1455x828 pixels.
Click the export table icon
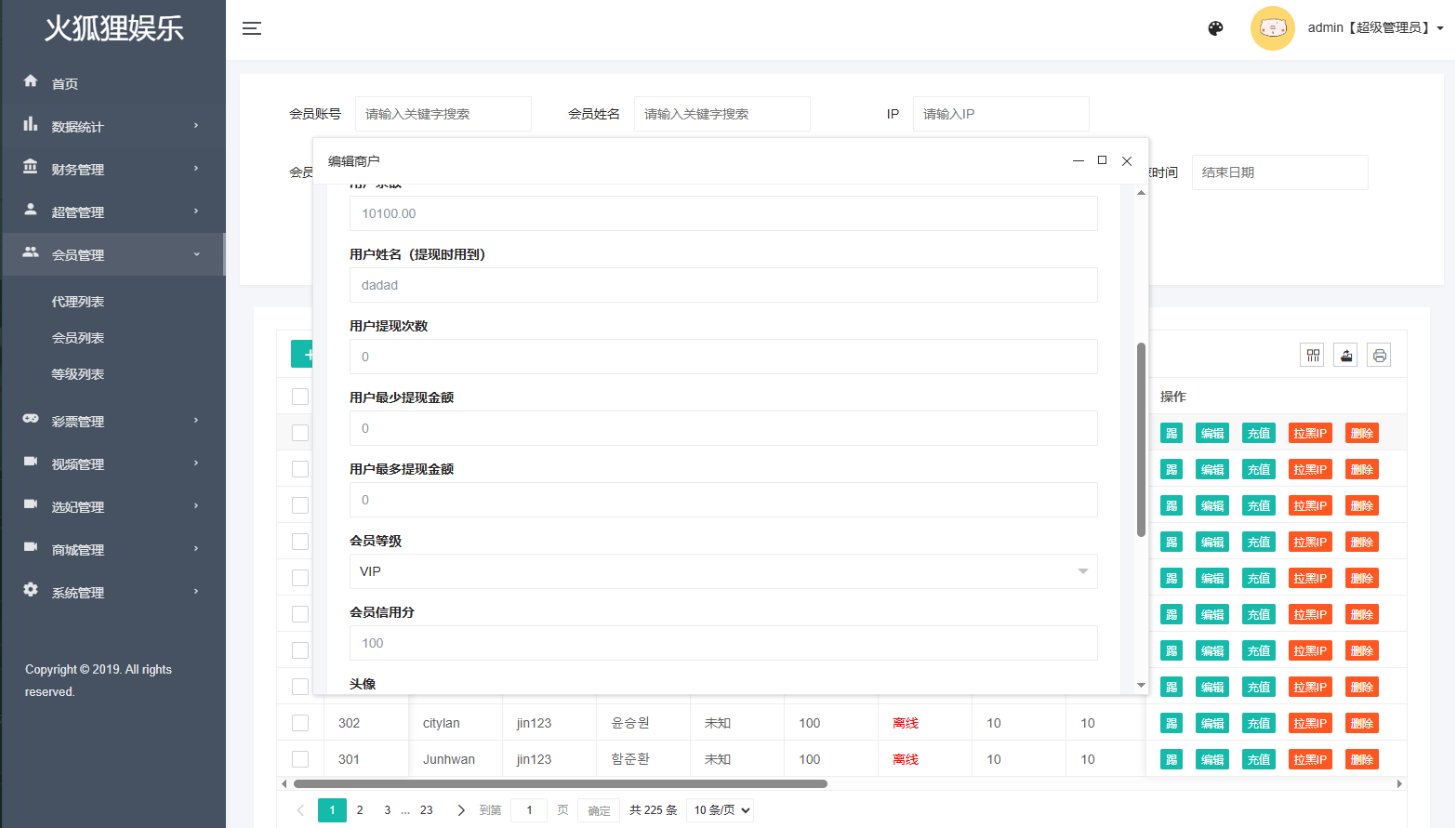(1346, 355)
